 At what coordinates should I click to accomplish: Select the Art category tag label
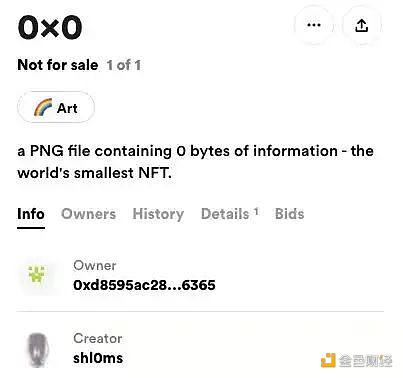pos(56,107)
